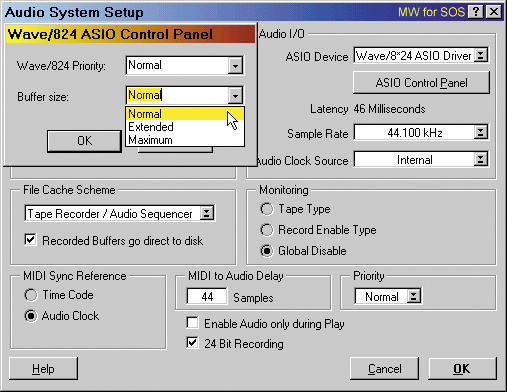The height and width of the screenshot is (392, 507).
Task: Select Tape Type monitoring
Action: click(267, 209)
